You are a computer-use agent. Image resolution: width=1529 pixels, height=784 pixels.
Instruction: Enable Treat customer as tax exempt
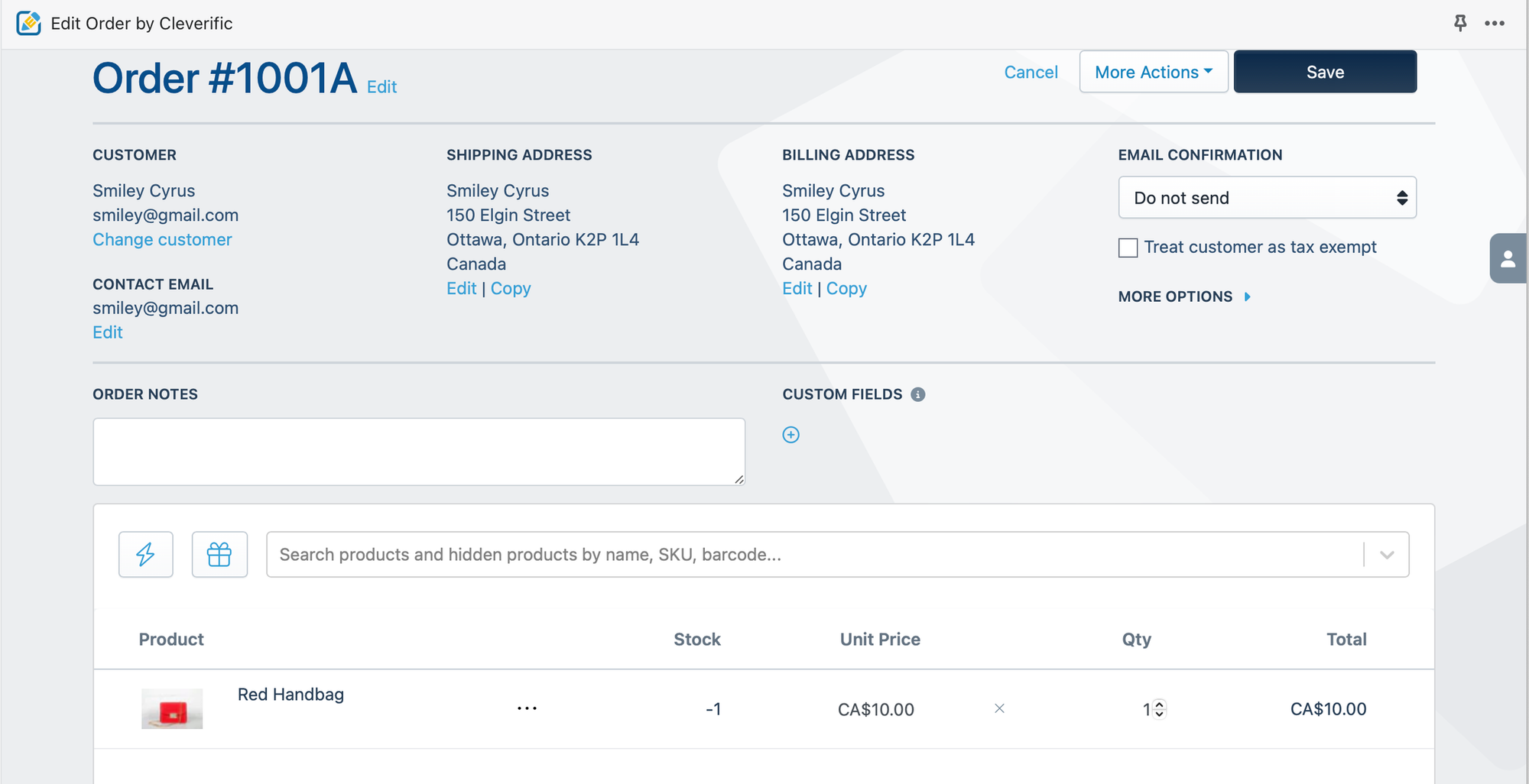1128,248
